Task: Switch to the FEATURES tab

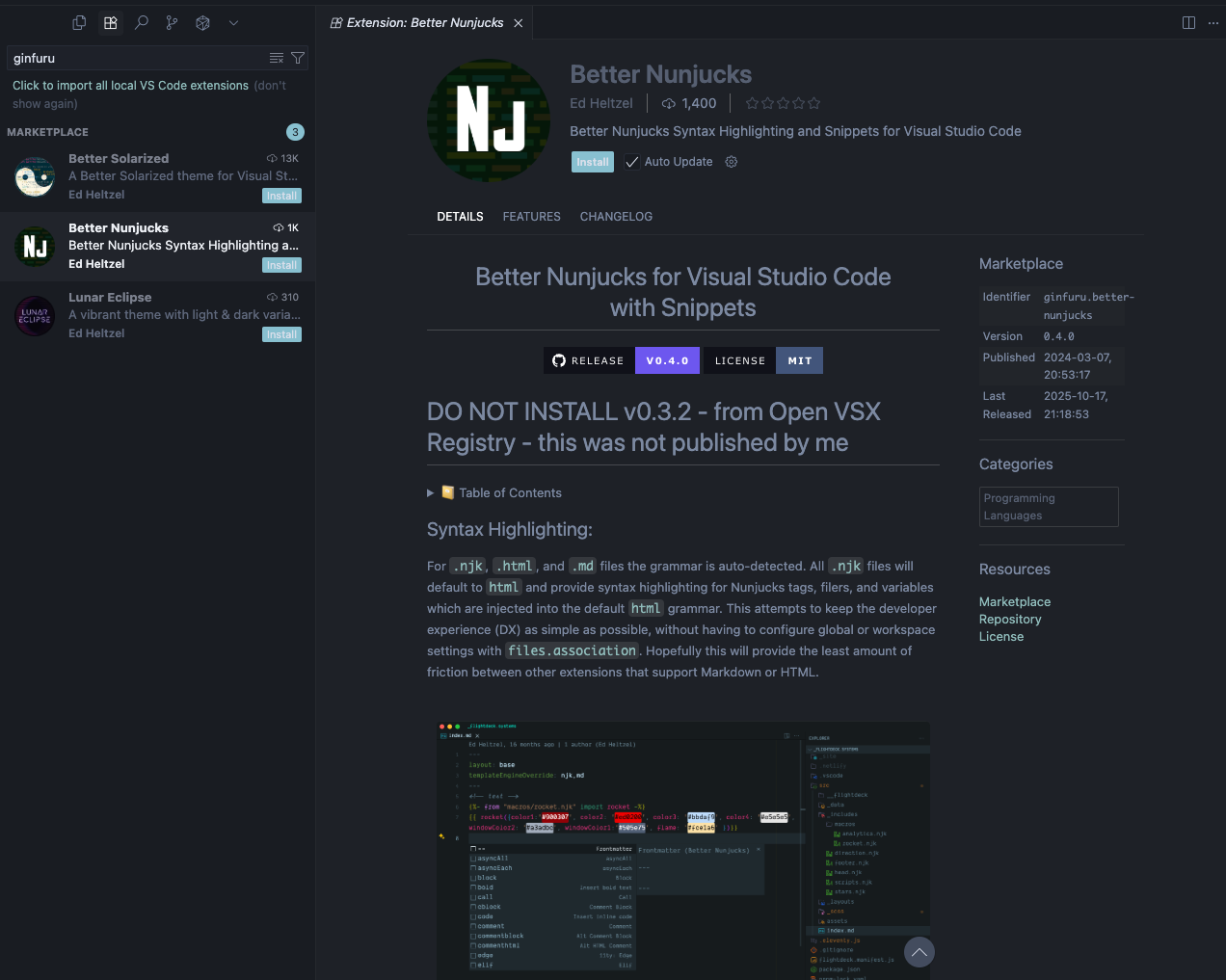Action: pyautogui.click(x=531, y=217)
